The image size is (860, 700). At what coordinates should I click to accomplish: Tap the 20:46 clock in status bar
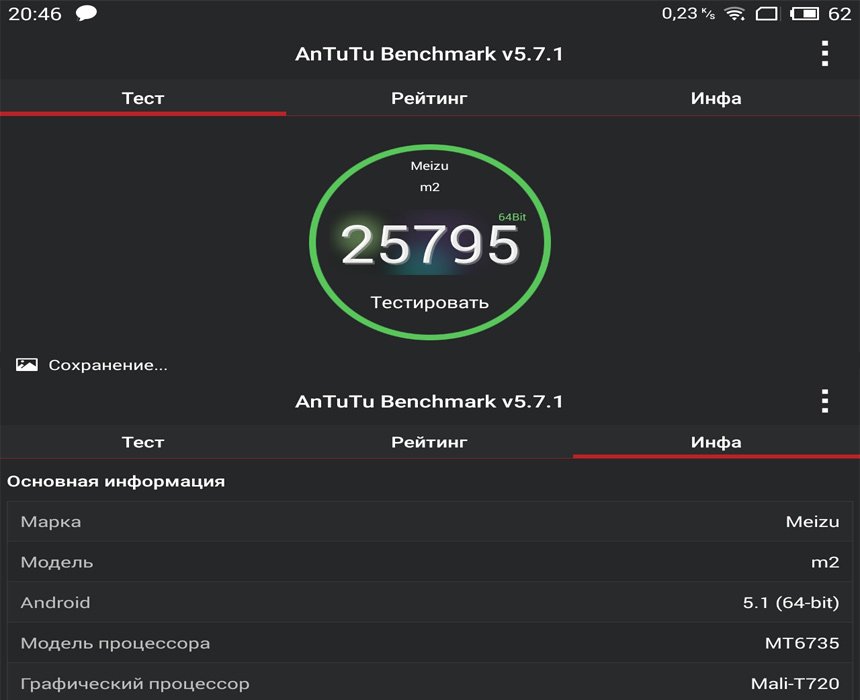(35, 14)
